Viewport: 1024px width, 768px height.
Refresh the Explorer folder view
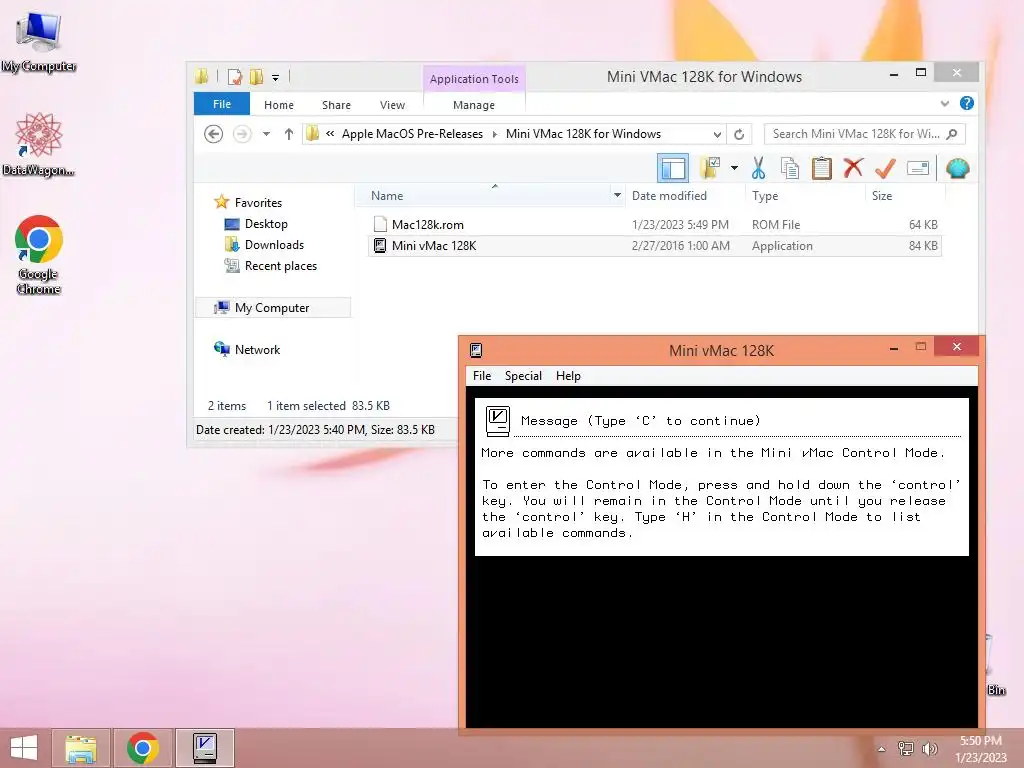point(739,134)
